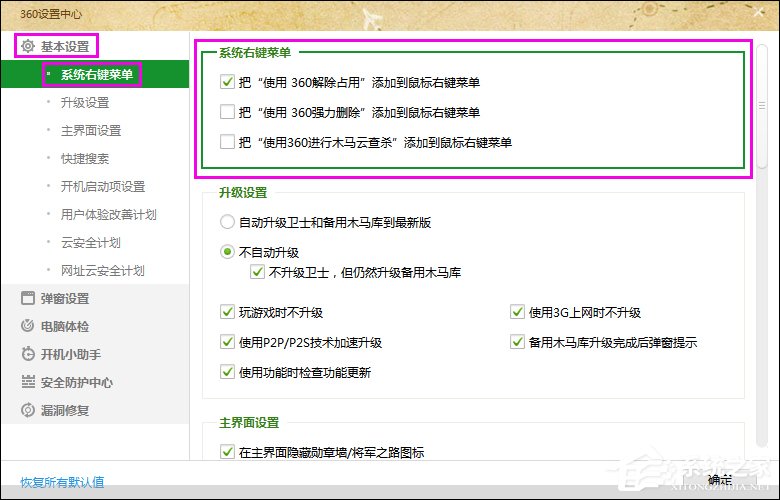780x500 pixels.
Task: Enable 使用360进行木马云查杀 menu checkbox
Action: tap(228, 142)
